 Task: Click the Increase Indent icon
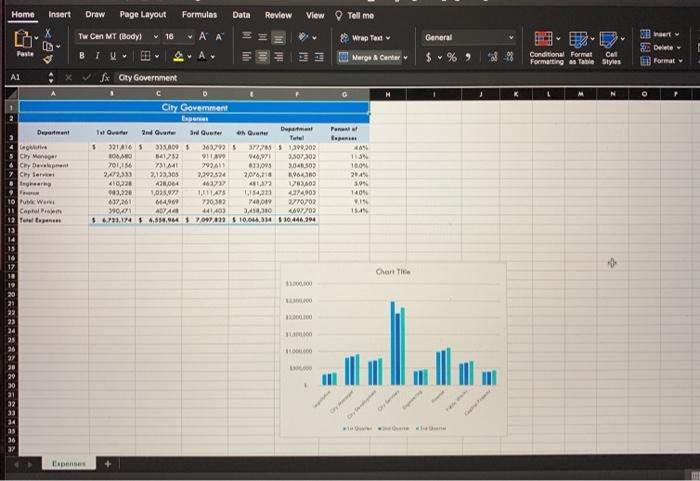[319, 57]
